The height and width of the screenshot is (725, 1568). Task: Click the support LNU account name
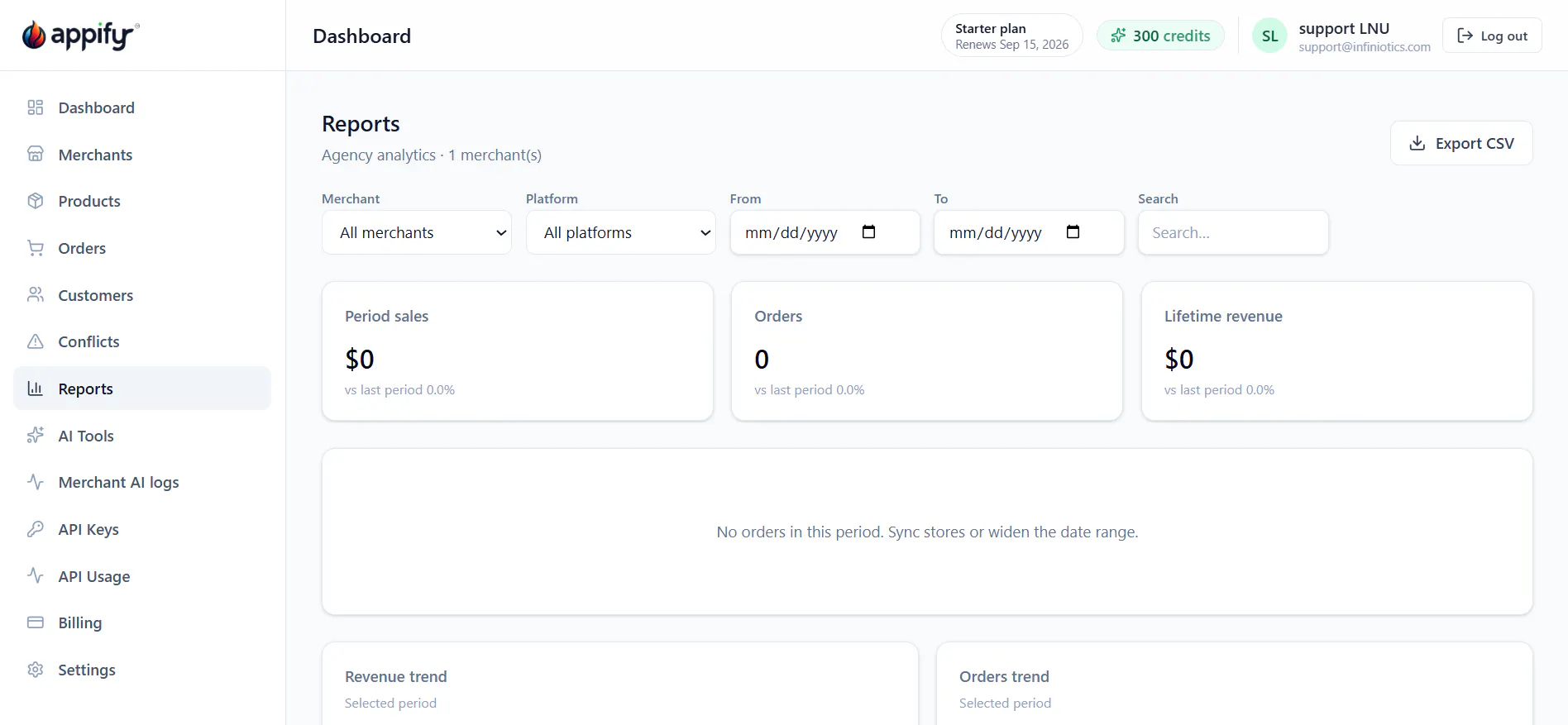point(1344,28)
